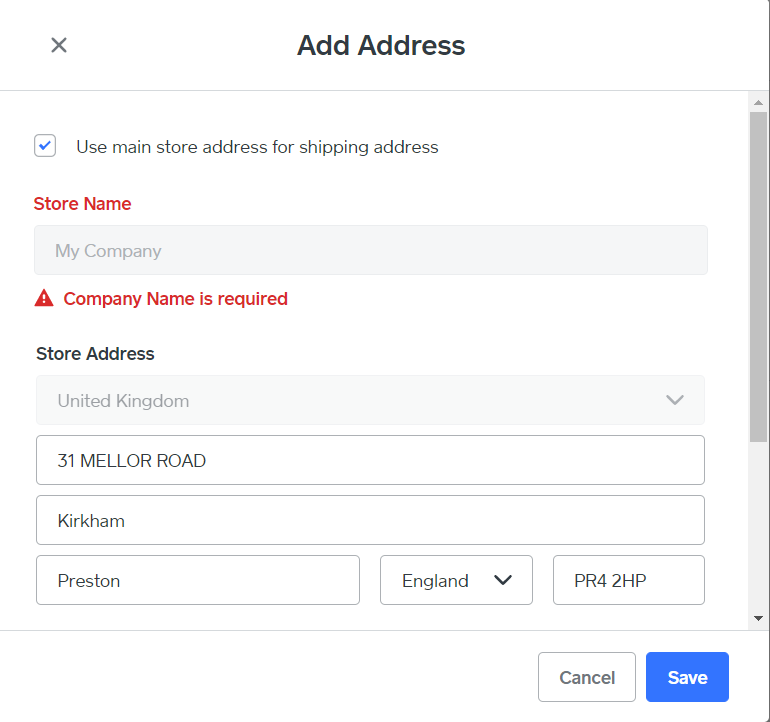Click the 'Company Name is required' error message

tap(175, 298)
